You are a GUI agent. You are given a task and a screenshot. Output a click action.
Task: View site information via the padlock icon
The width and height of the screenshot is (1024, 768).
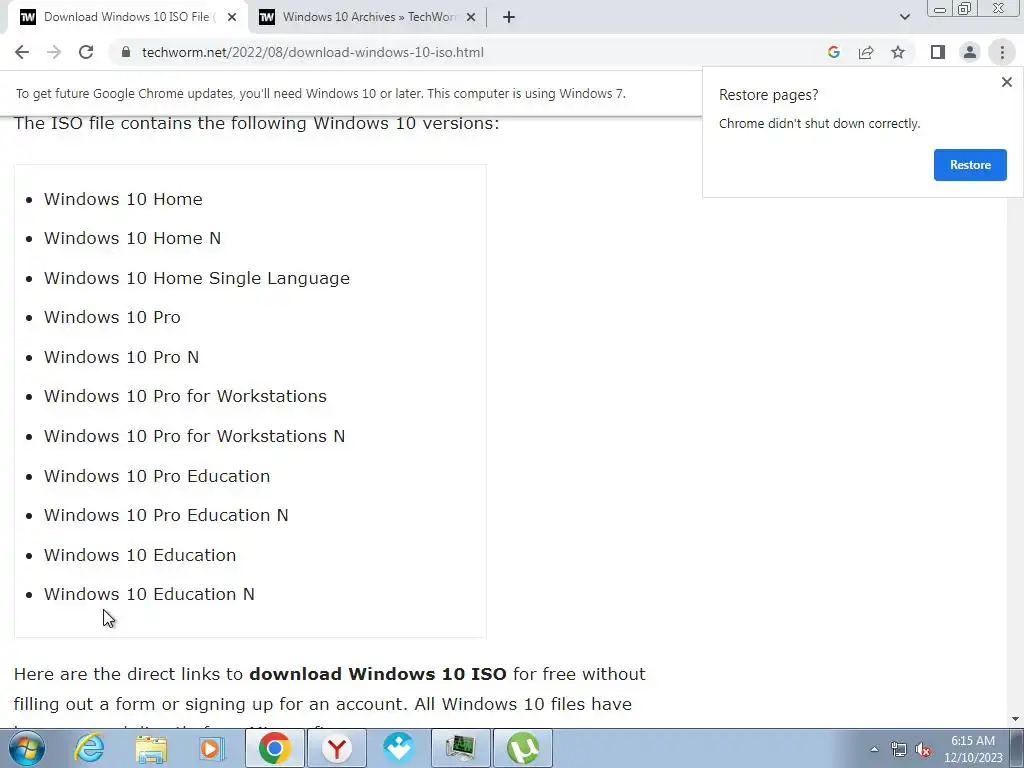point(126,52)
